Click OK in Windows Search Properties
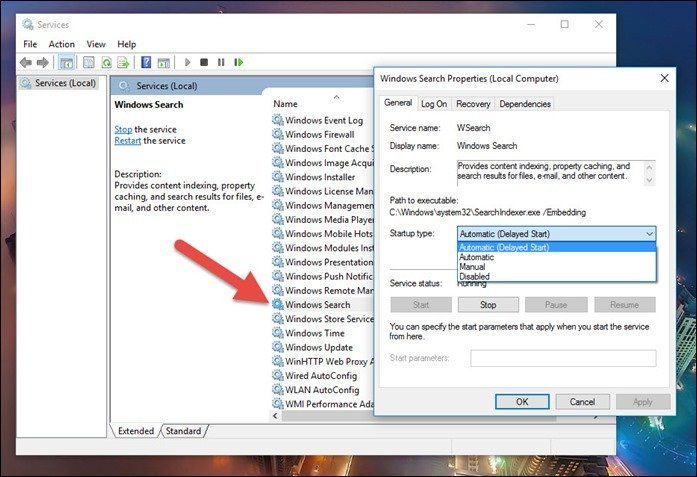697x477 pixels. tap(522, 402)
